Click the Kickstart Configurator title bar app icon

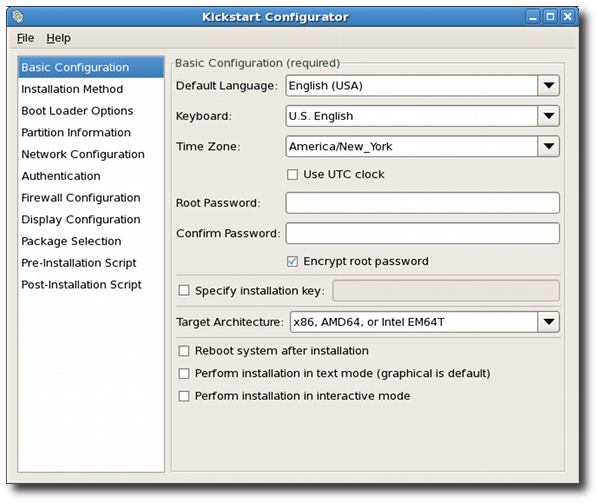point(18,16)
